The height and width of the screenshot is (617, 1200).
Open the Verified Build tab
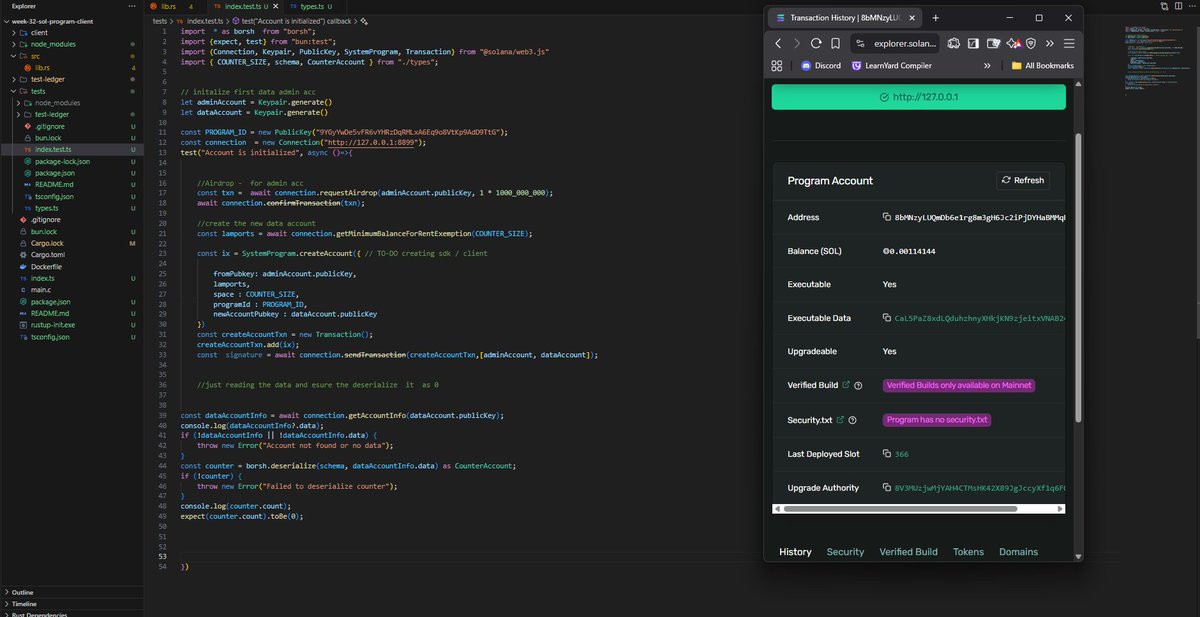[x=908, y=552]
